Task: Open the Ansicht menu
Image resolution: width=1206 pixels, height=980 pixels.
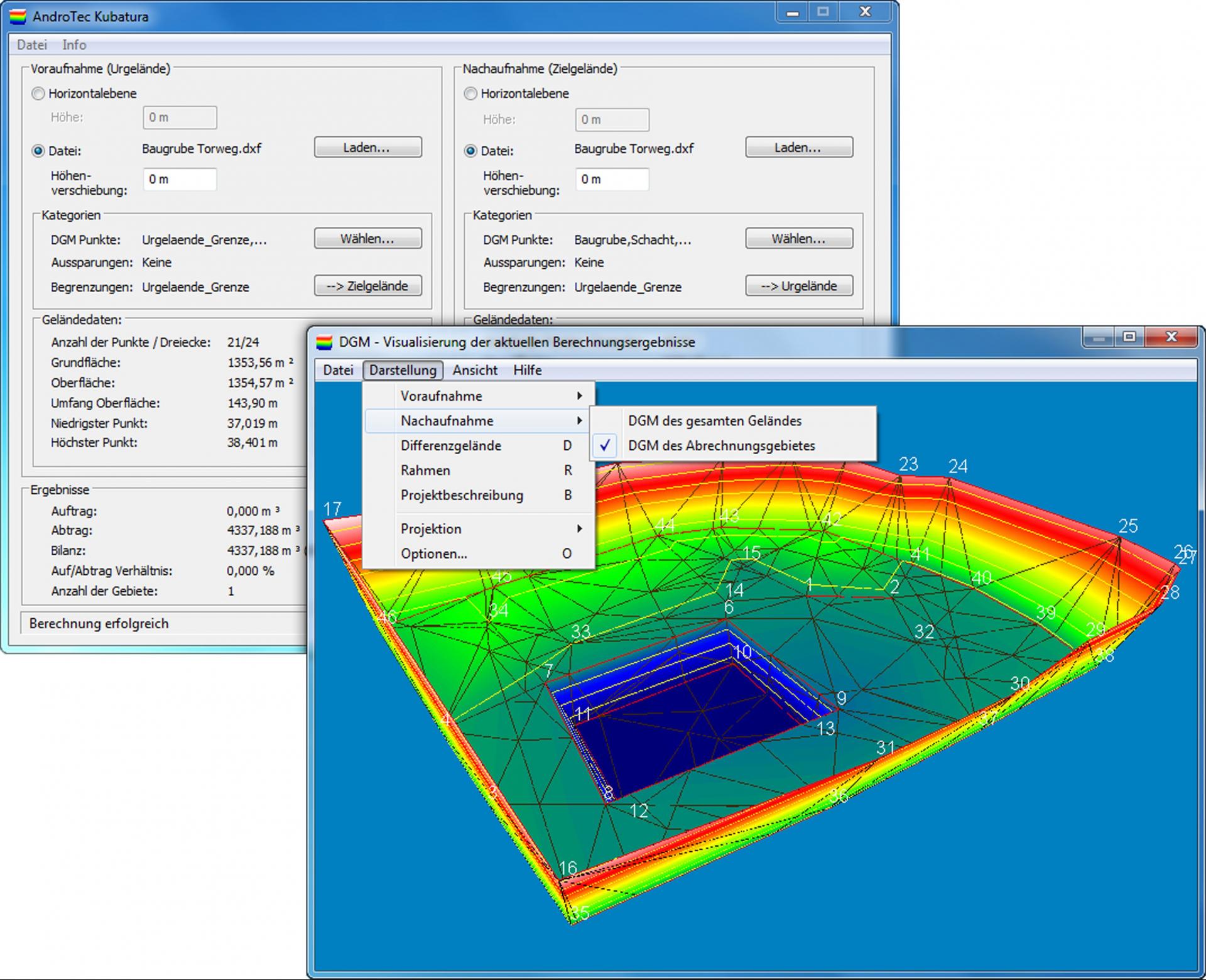Action: tap(475, 371)
